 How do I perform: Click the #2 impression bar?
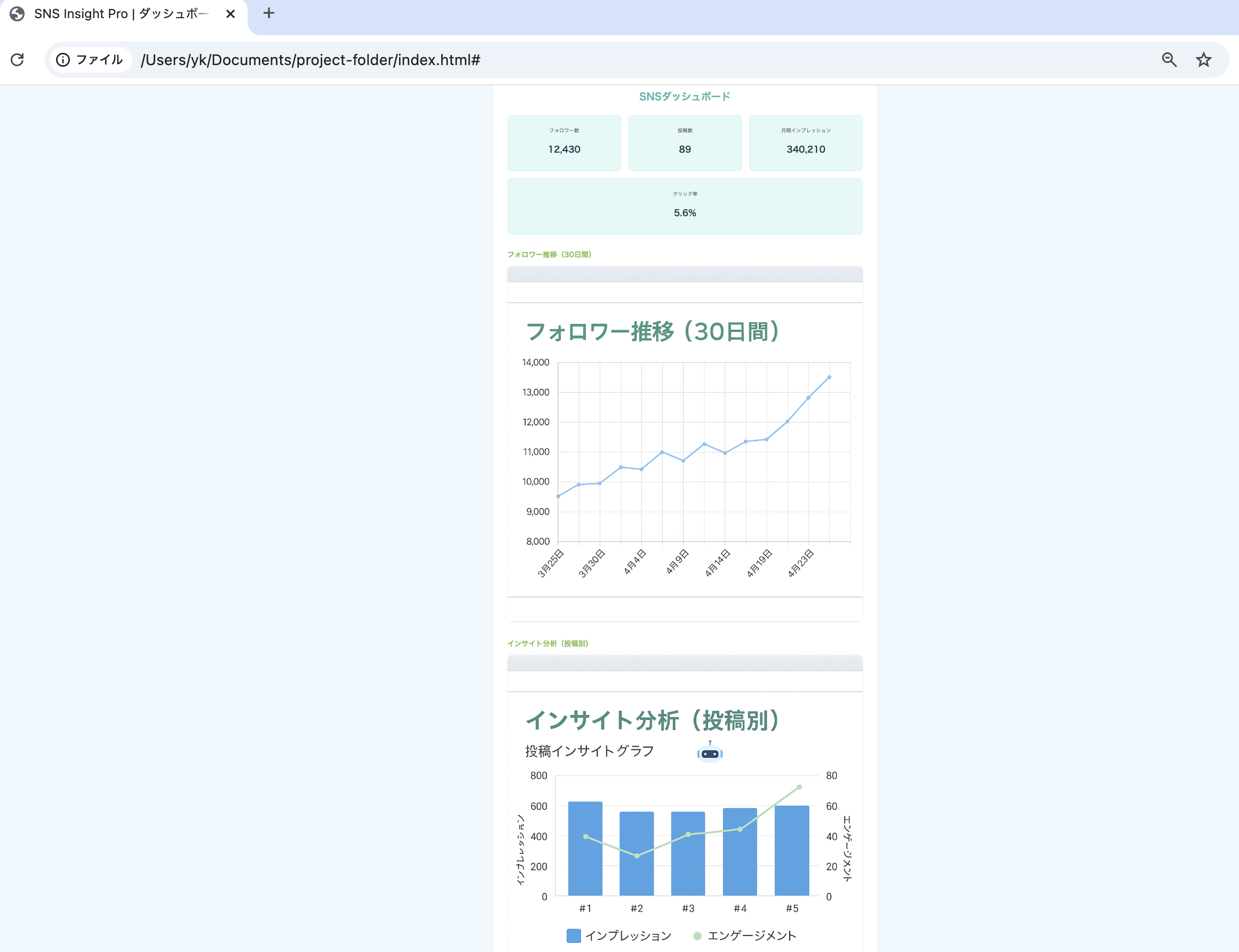pyautogui.click(x=637, y=853)
